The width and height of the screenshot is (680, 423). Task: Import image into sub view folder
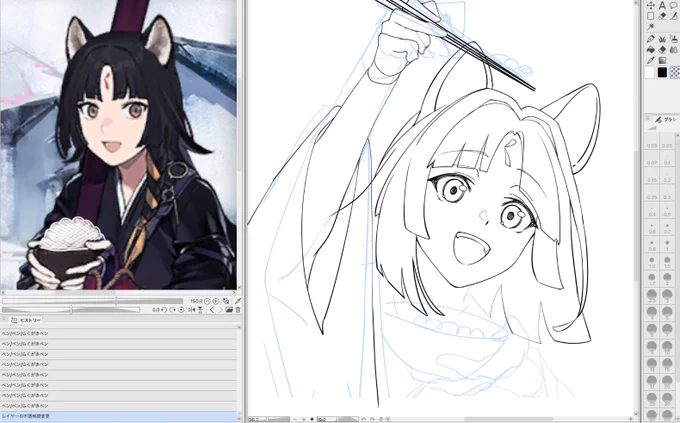coord(229,310)
